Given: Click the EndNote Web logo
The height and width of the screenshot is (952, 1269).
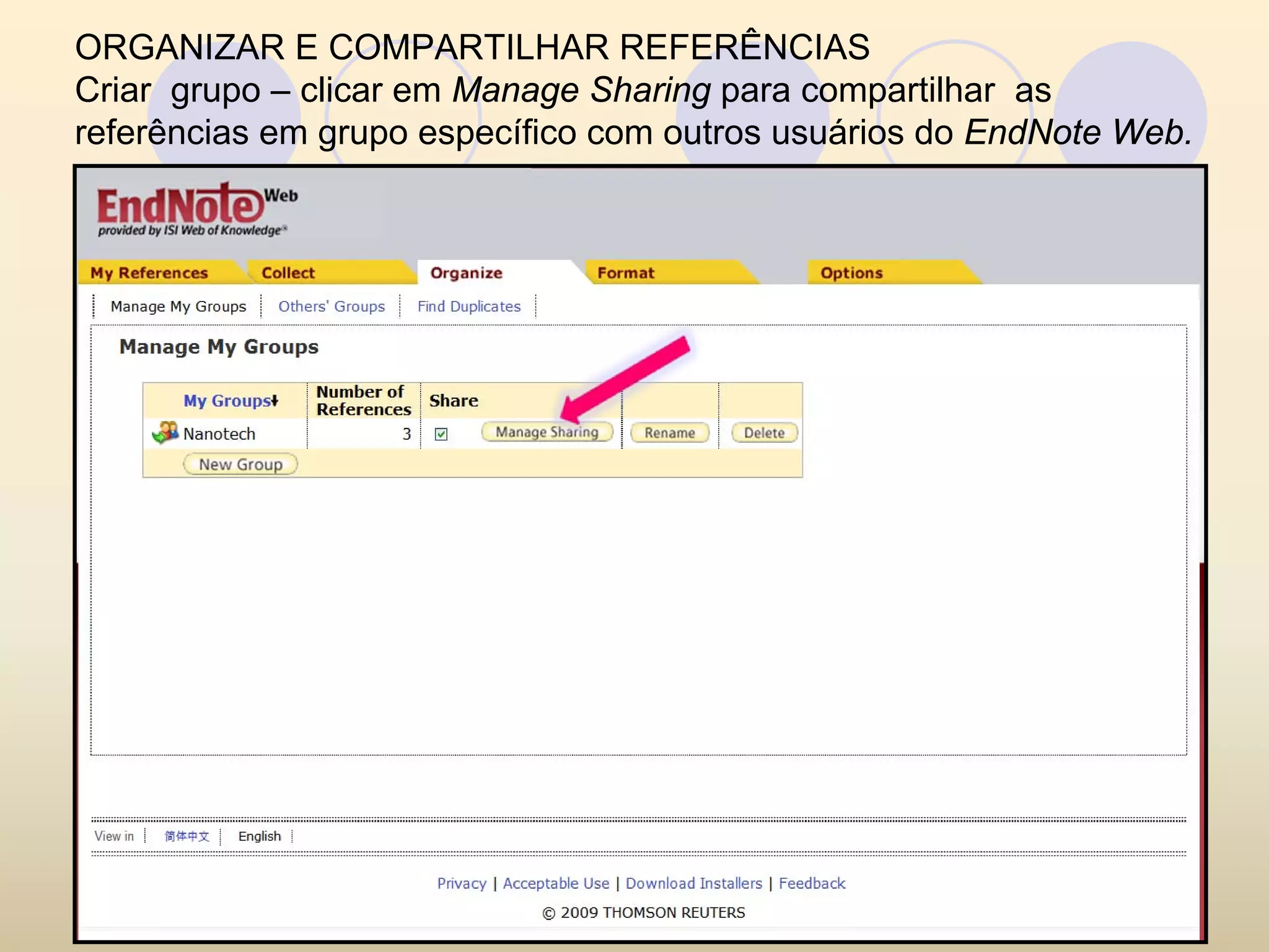Looking at the screenshot, I should [197, 209].
